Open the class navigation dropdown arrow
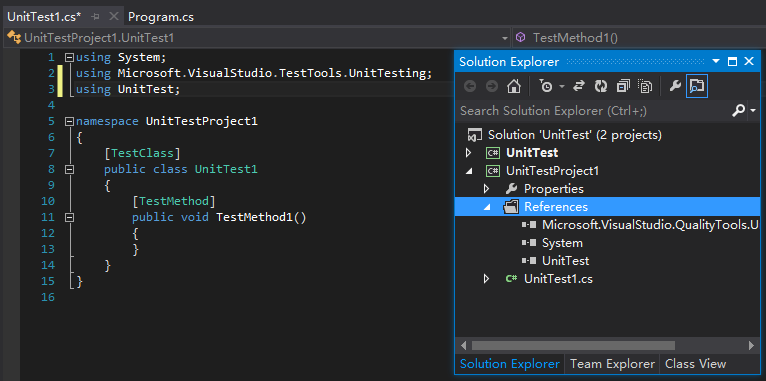The height and width of the screenshot is (381, 766). tap(505, 38)
